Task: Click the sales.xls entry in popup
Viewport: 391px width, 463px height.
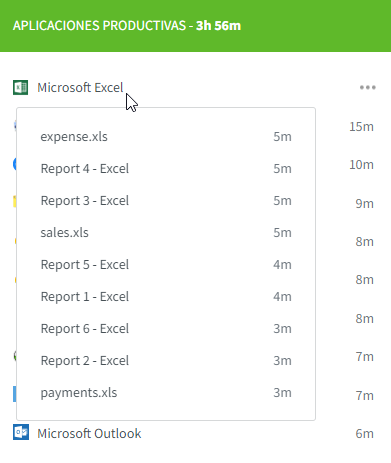Action: (64, 233)
